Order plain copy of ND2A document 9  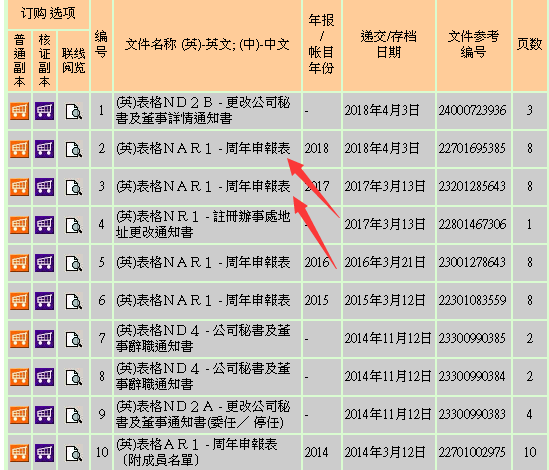click(19, 415)
